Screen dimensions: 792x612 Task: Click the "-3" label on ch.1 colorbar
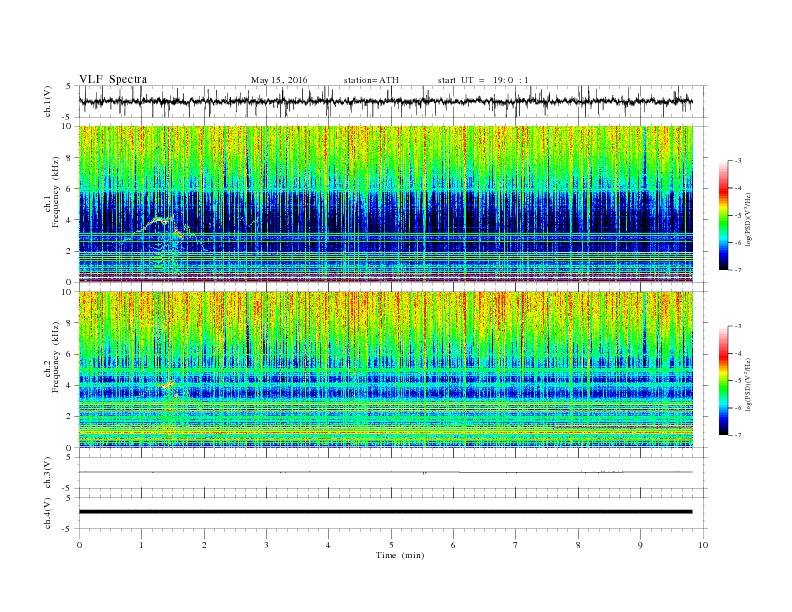coord(738,161)
